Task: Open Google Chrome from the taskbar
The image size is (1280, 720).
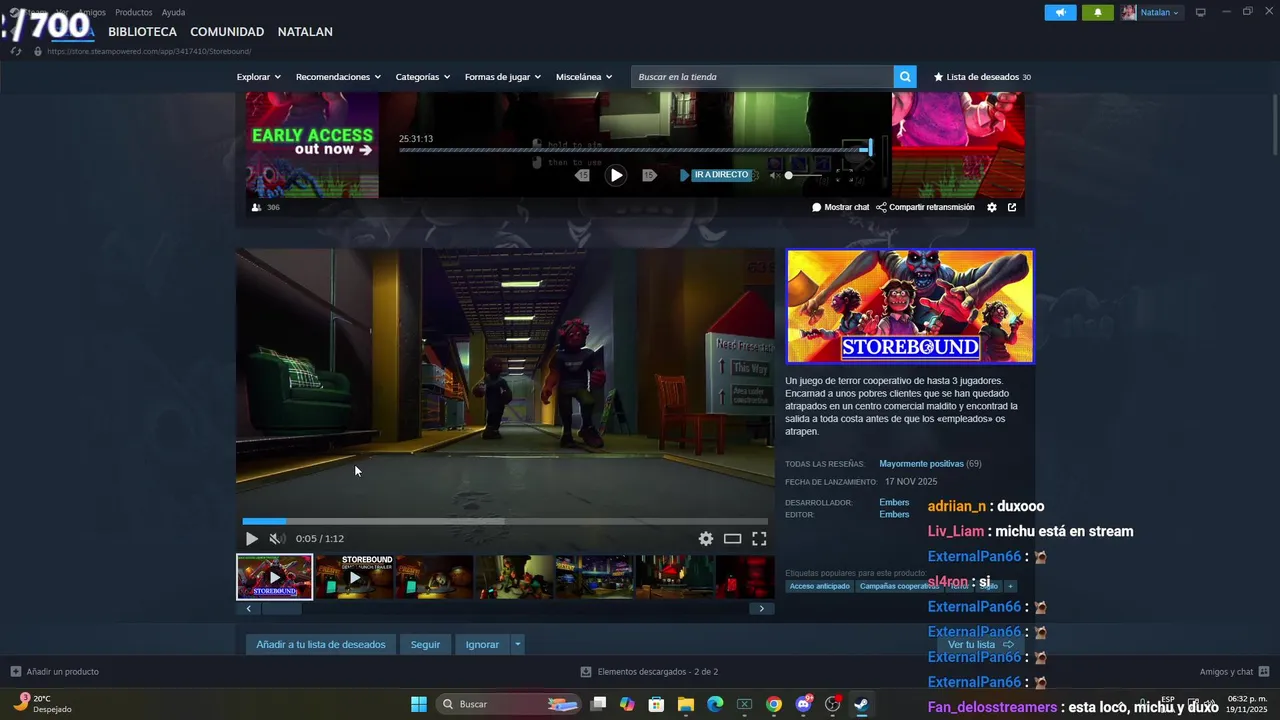Action: tap(774, 704)
